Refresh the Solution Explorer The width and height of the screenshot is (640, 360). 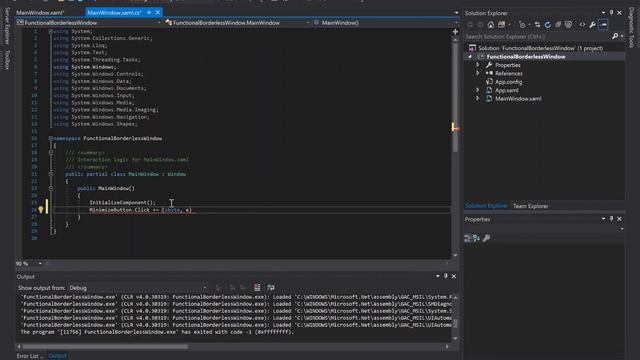click(548, 25)
